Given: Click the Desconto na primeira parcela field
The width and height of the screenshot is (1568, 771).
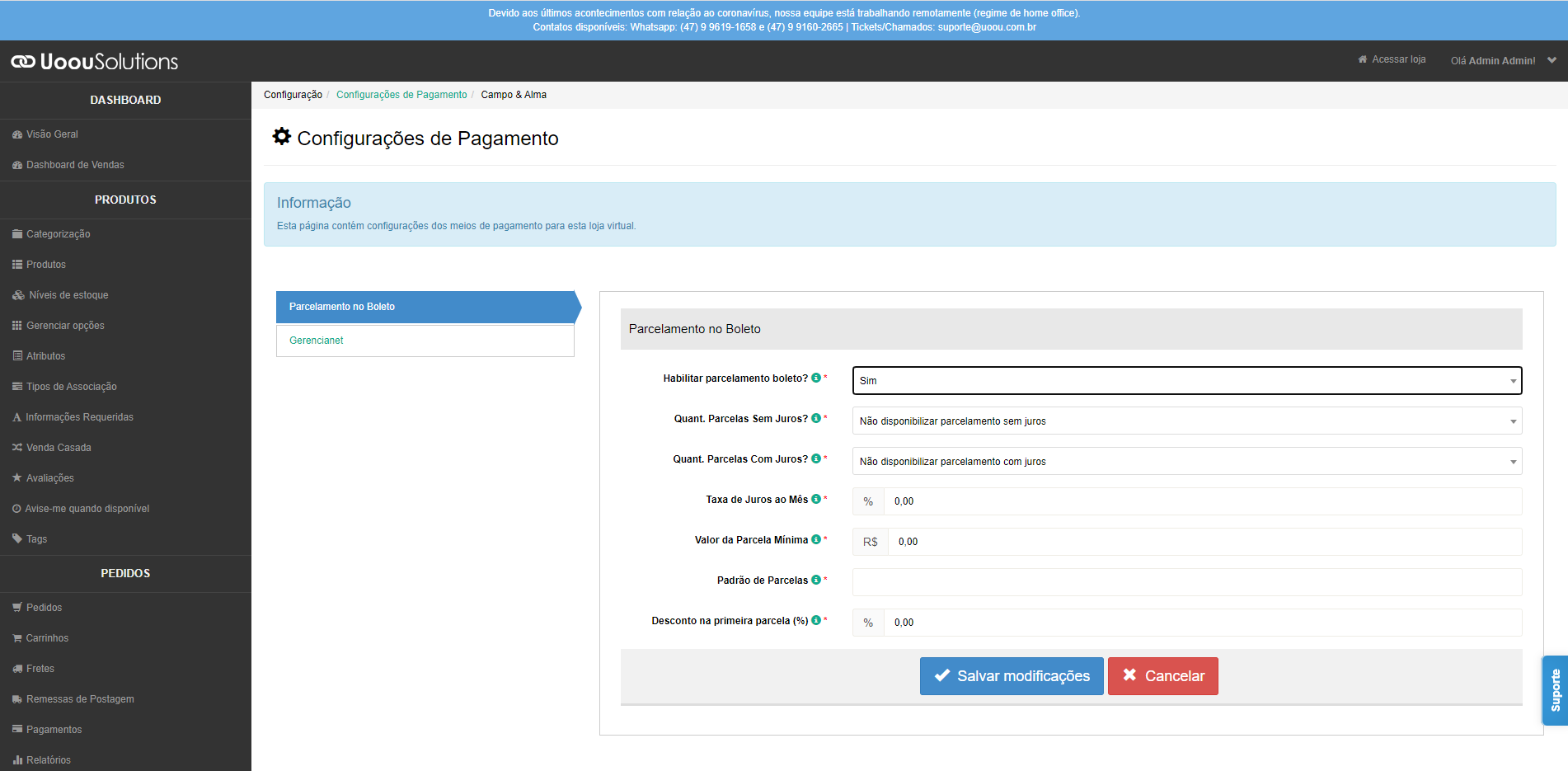Looking at the screenshot, I should coord(1203,623).
